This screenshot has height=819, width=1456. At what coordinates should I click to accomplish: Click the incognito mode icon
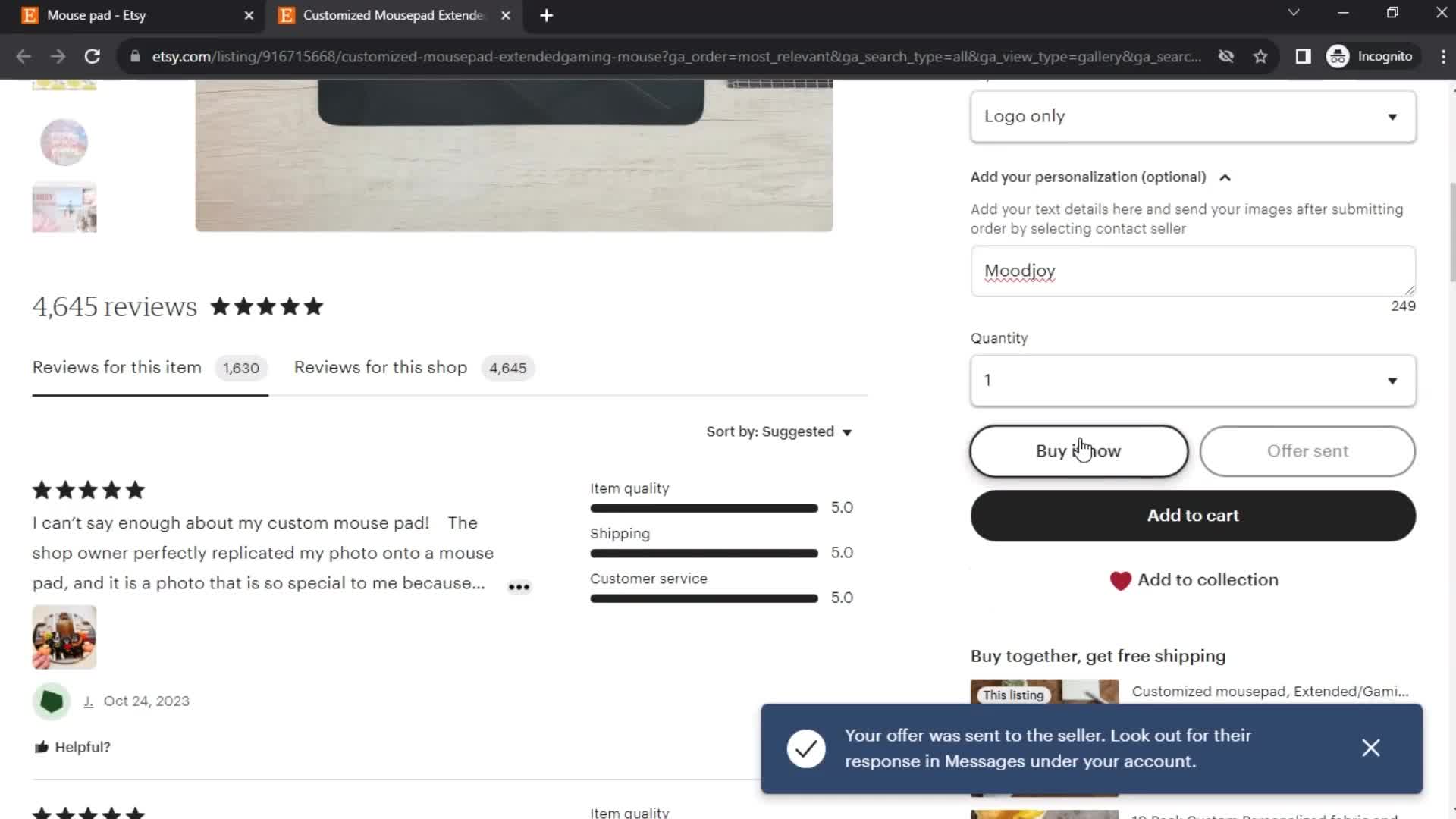[1340, 56]
